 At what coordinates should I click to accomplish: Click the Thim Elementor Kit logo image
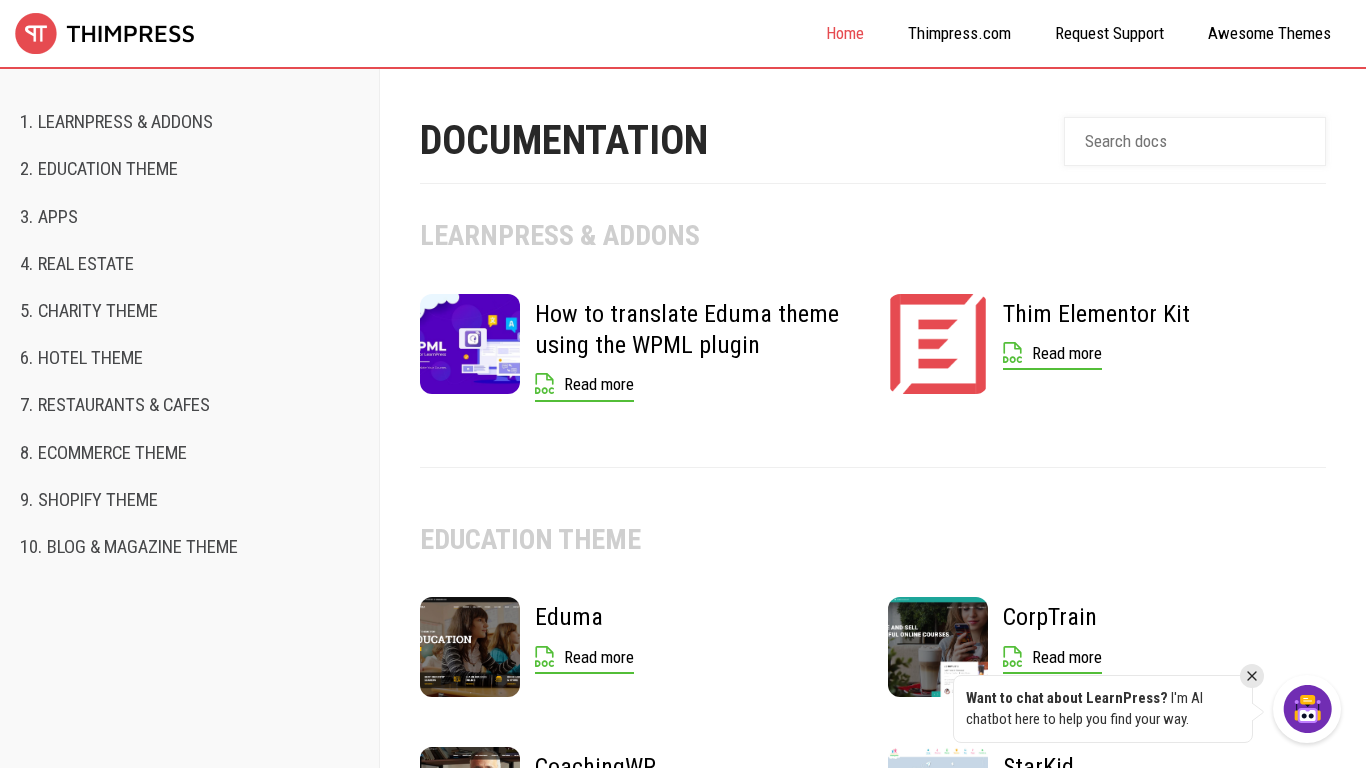click(937, 344)
